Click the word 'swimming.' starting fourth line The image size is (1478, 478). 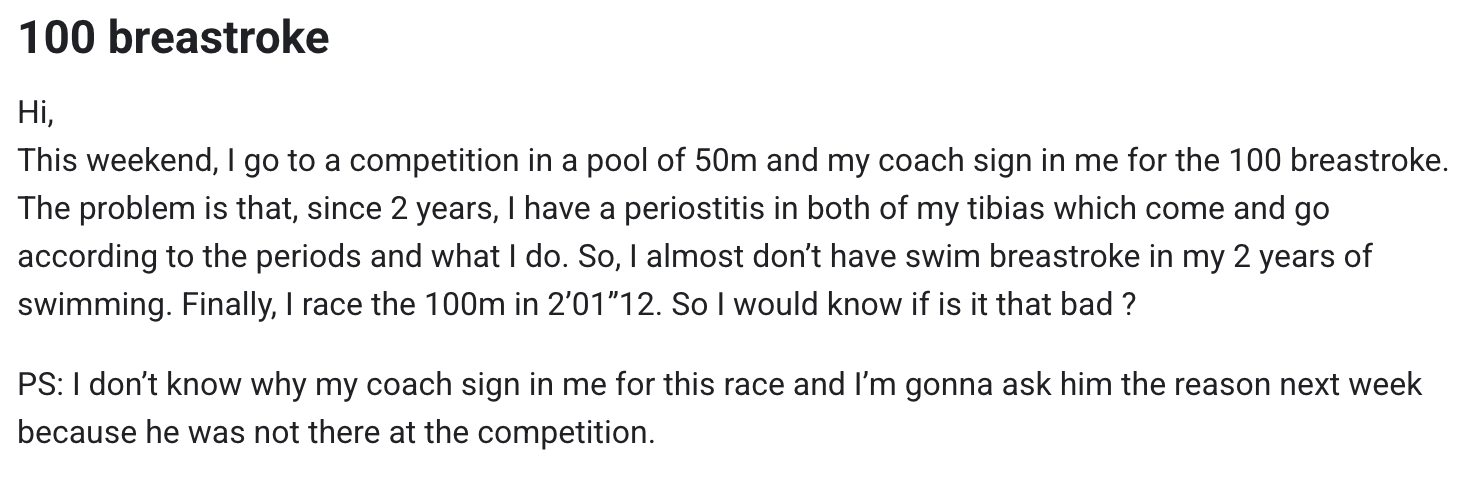pos(94,304)
